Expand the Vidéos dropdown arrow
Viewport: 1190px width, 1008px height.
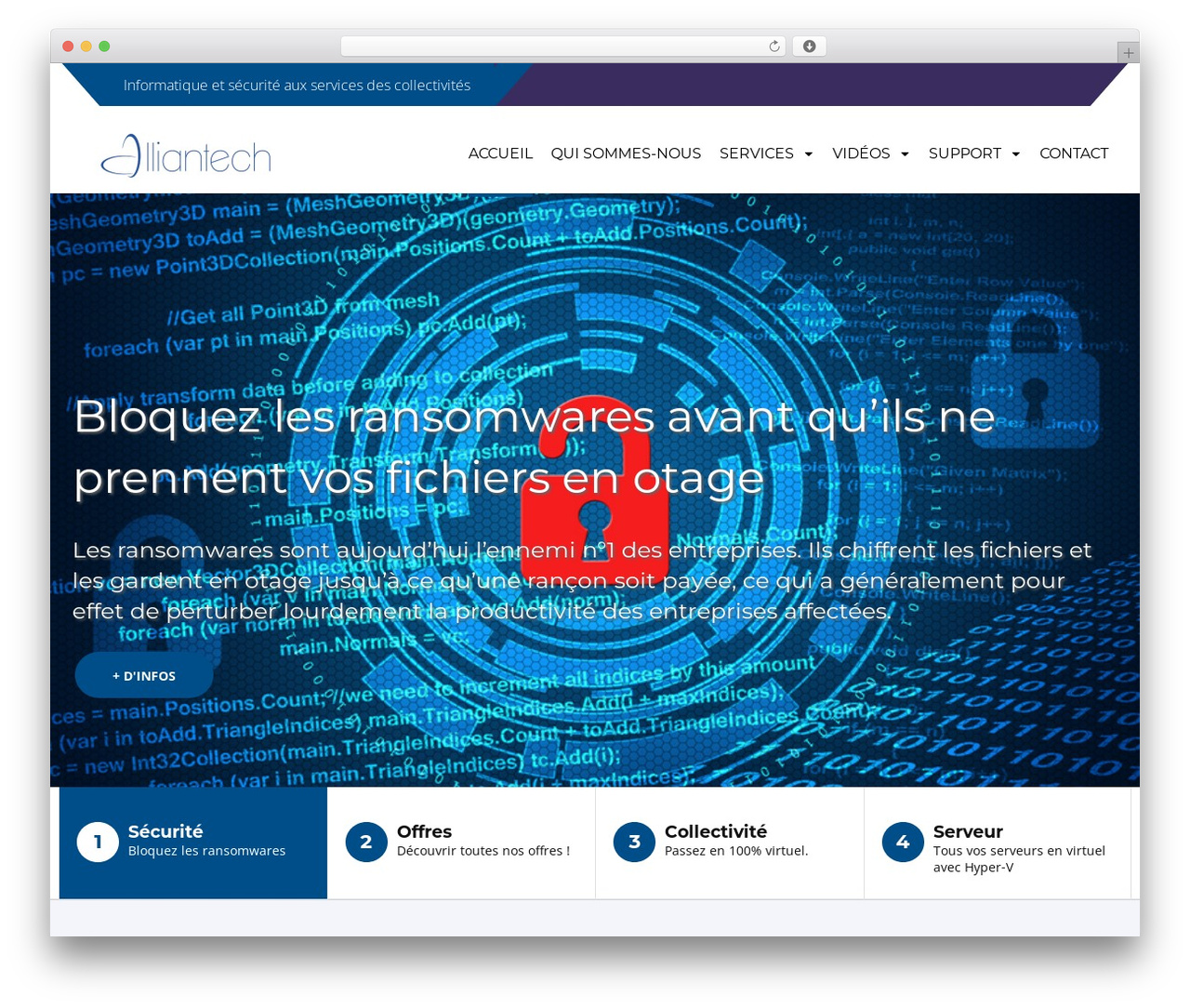pyautogui.click(x=905, y=154)
